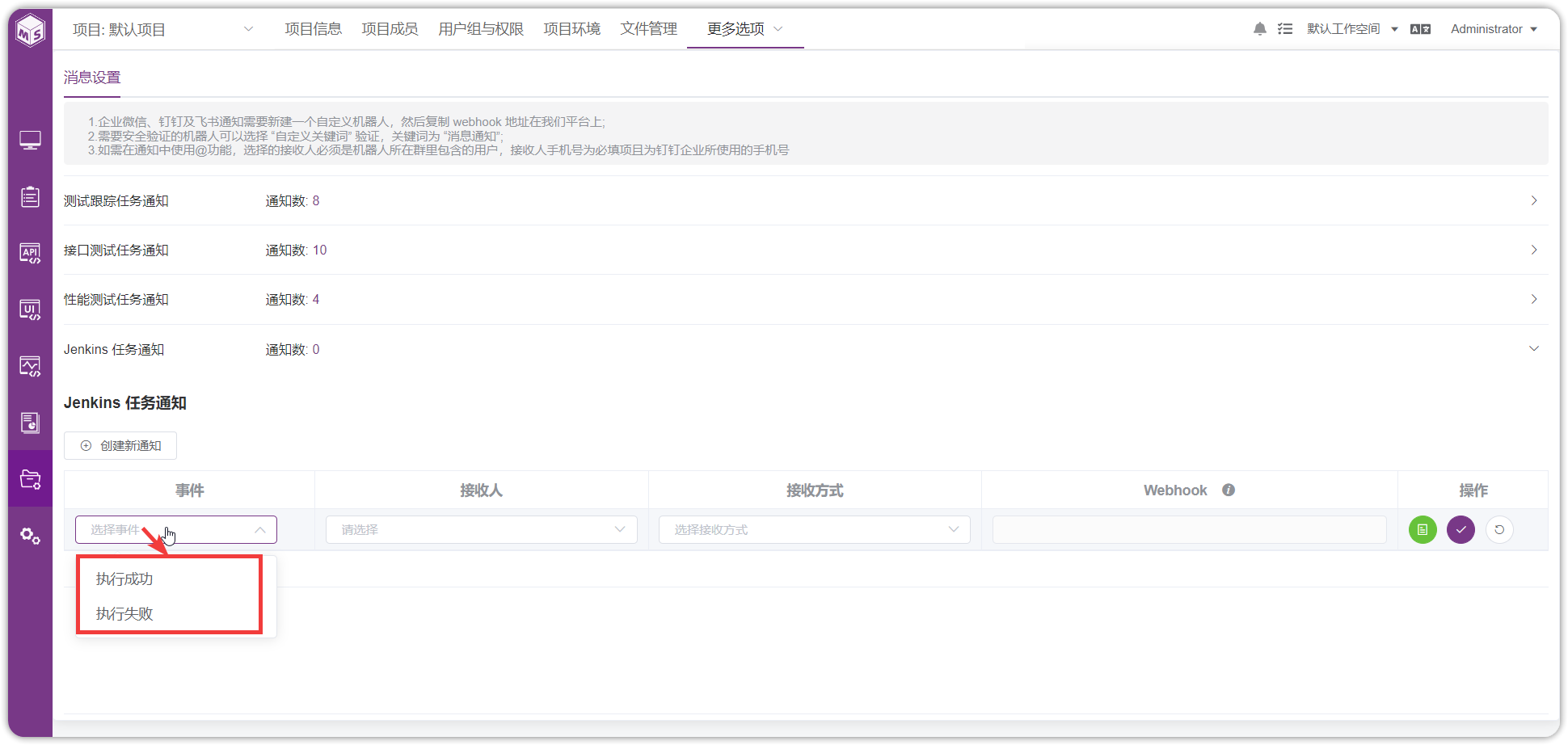The width and height of the screenshot is (1568, 745).
Task: Click the purple checkmark save button
Action: pos(1461,530)
